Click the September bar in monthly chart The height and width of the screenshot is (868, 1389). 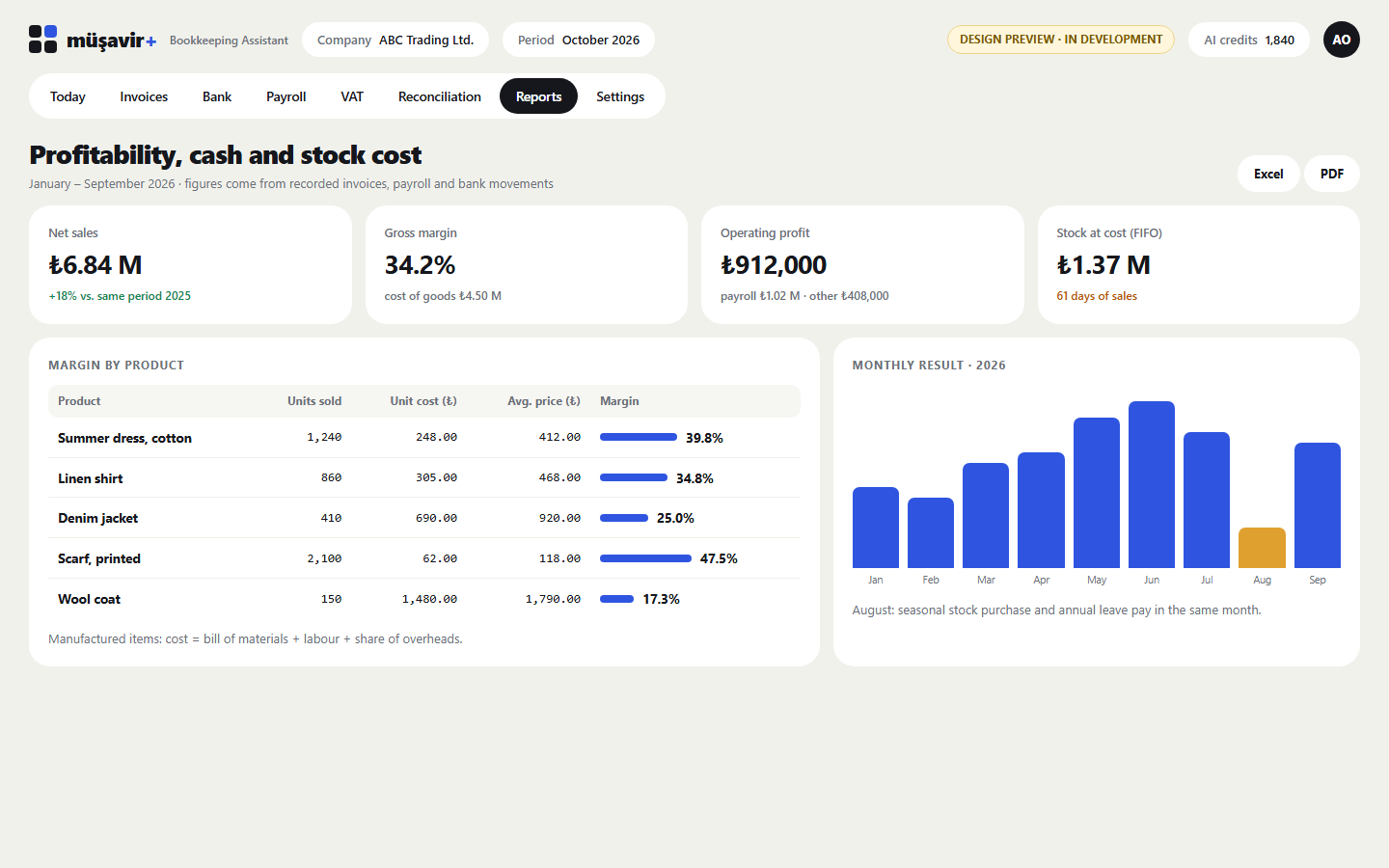[x=1318, y=505]
